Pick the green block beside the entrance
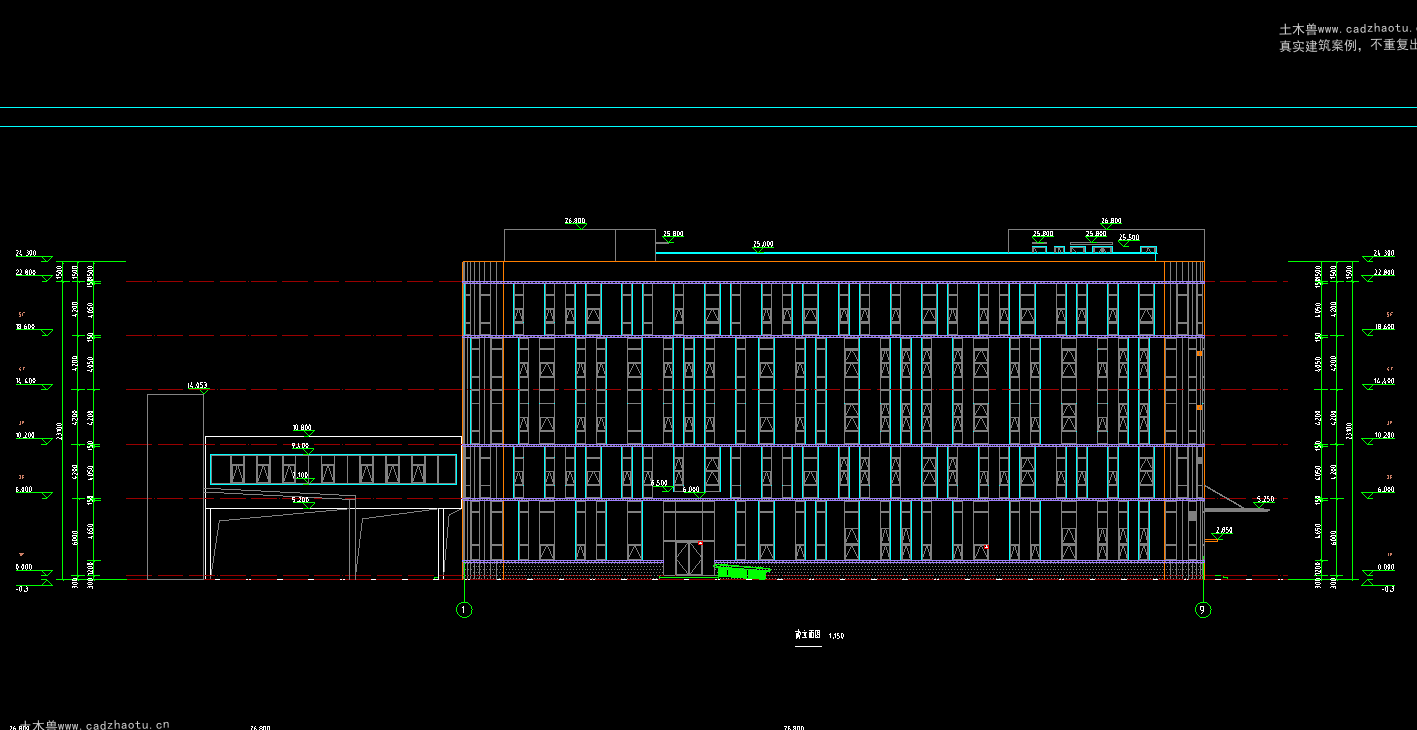 coord(741,572)
